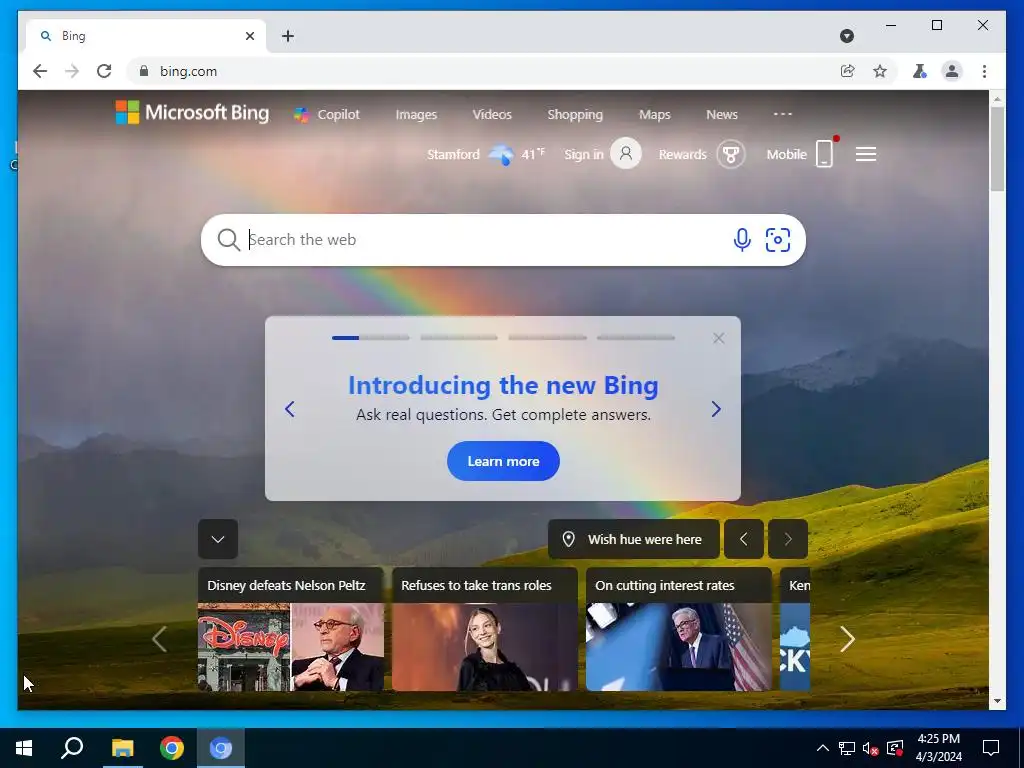Focus the Search the web field
The width and height of the screenshot is (1024, 768).
[483, 240]
